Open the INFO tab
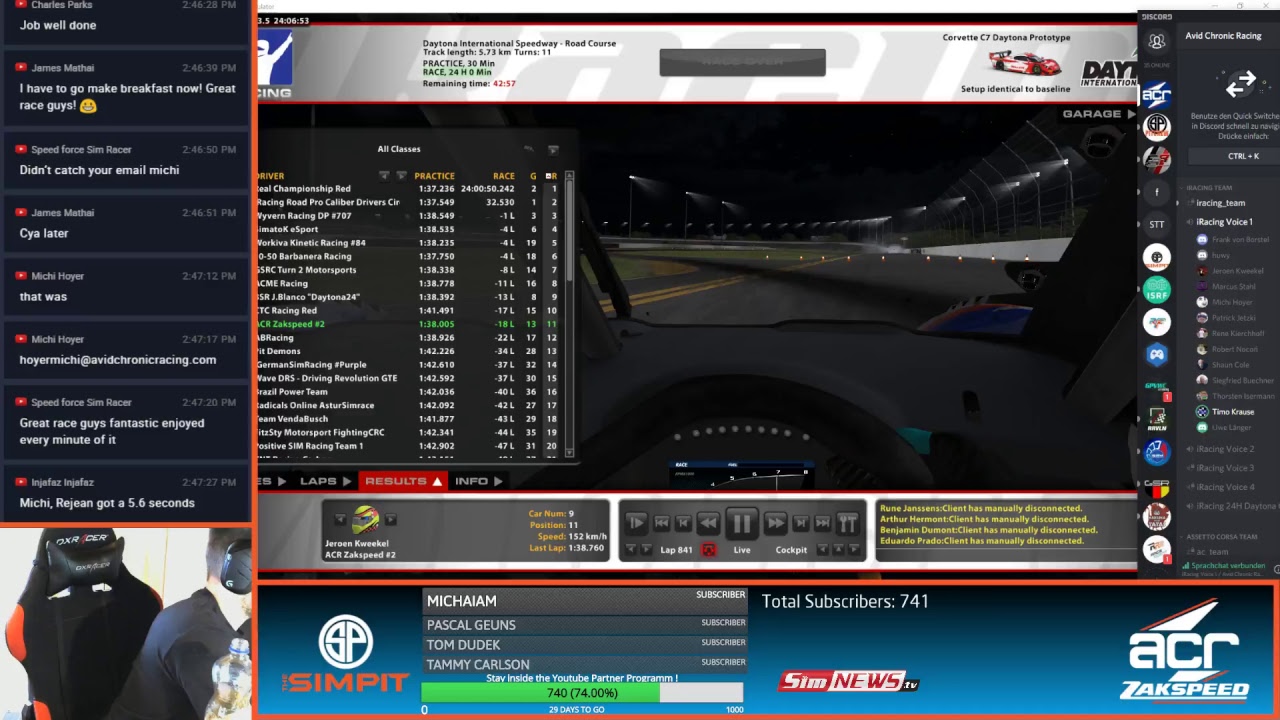 478,481
